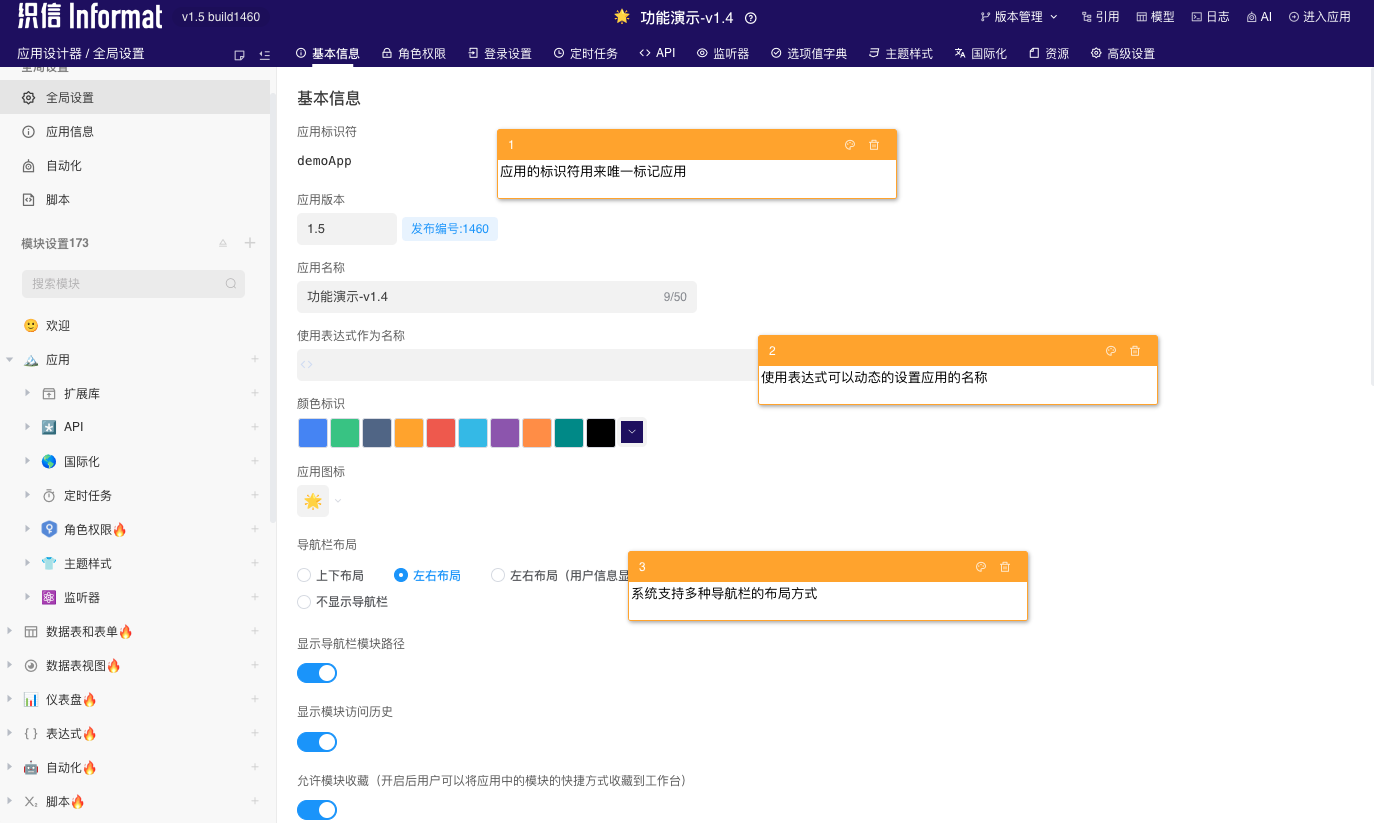This screenshot has height=823, width=1374.
Task: Select the green color swatch
Action: 344,432
